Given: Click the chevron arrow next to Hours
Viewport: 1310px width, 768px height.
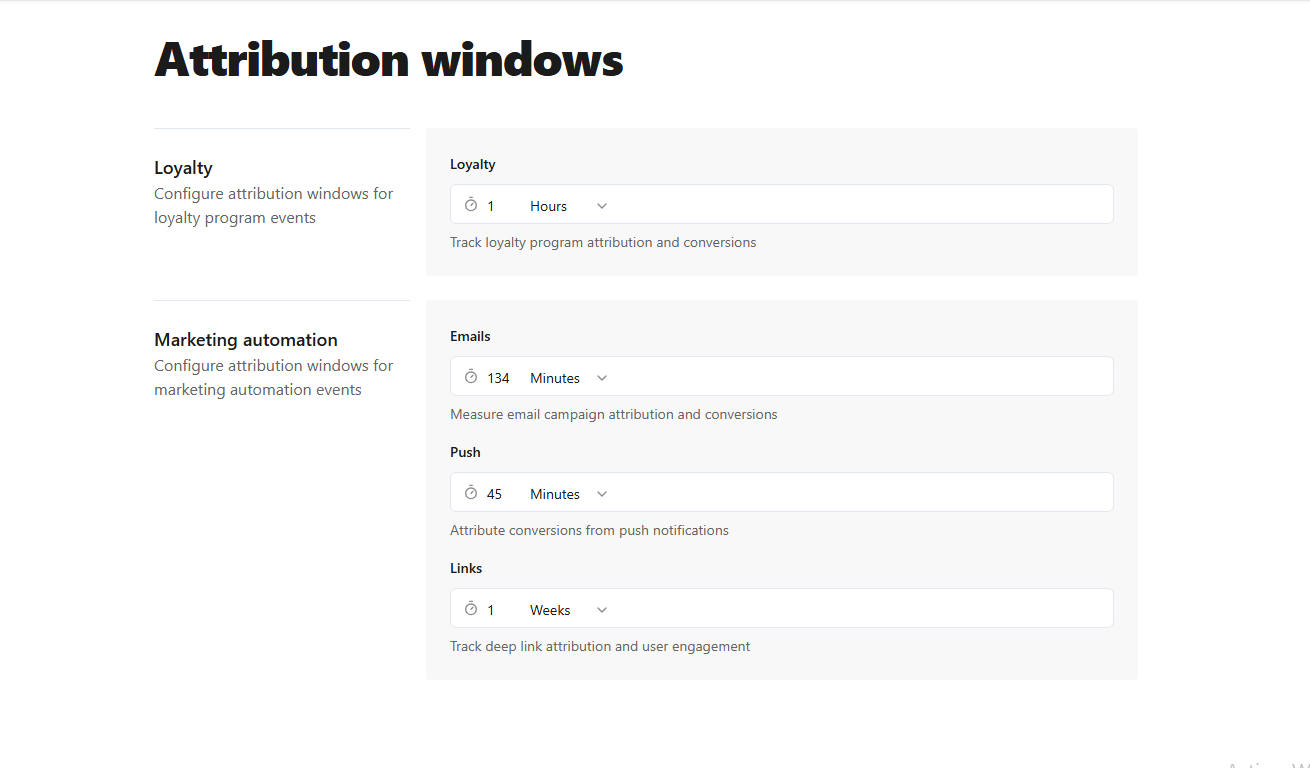Looking at the screenshot, I should 601,204.
